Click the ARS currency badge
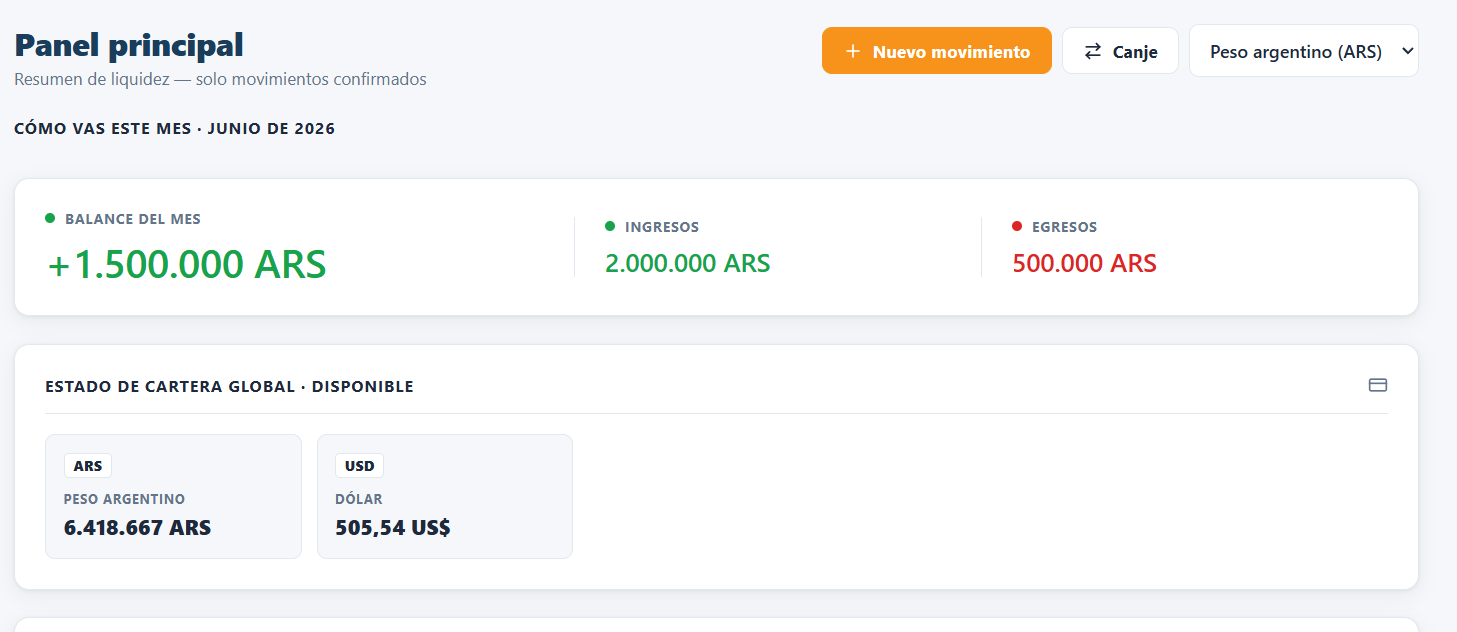Image resolution: width=1457 pixels, height=632 pixels. pyautogui.click(x=88, y=466)
